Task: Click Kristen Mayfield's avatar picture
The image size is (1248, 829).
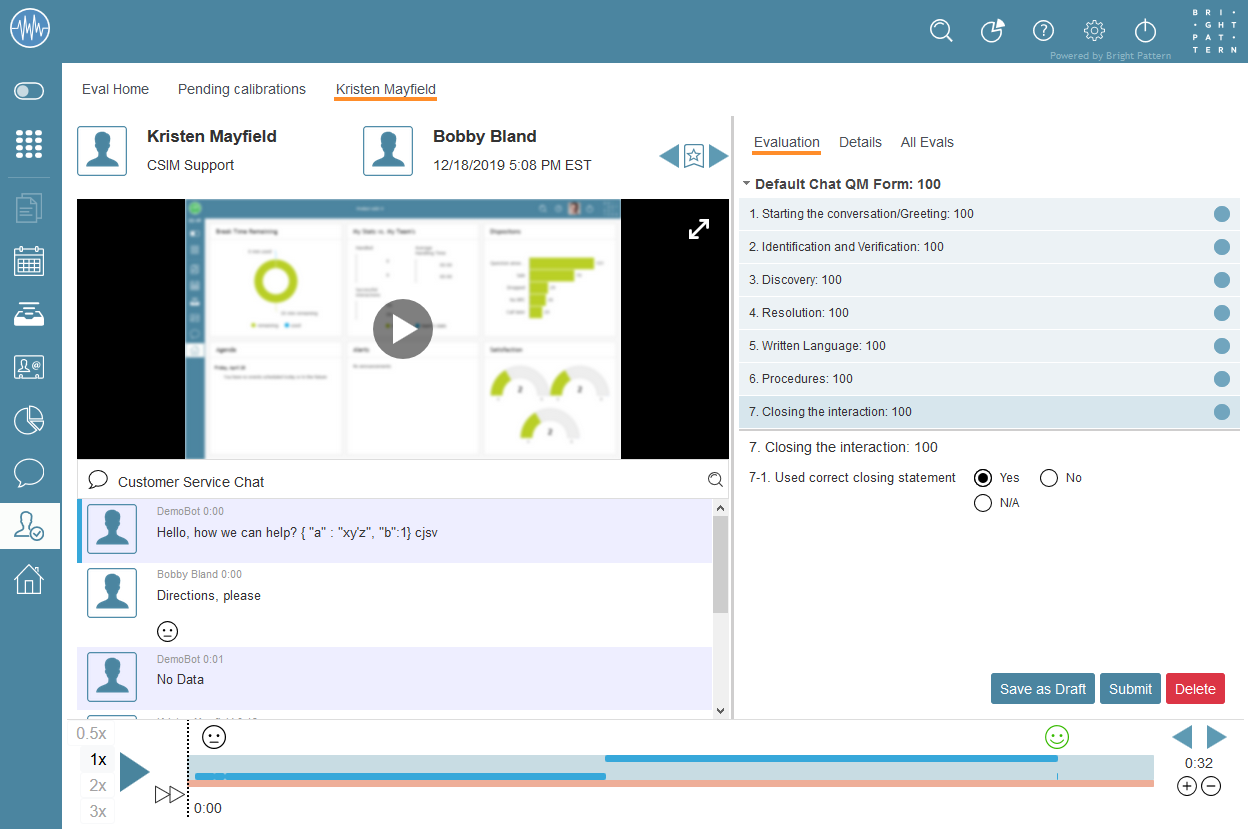Action: (x=102, y=151)
